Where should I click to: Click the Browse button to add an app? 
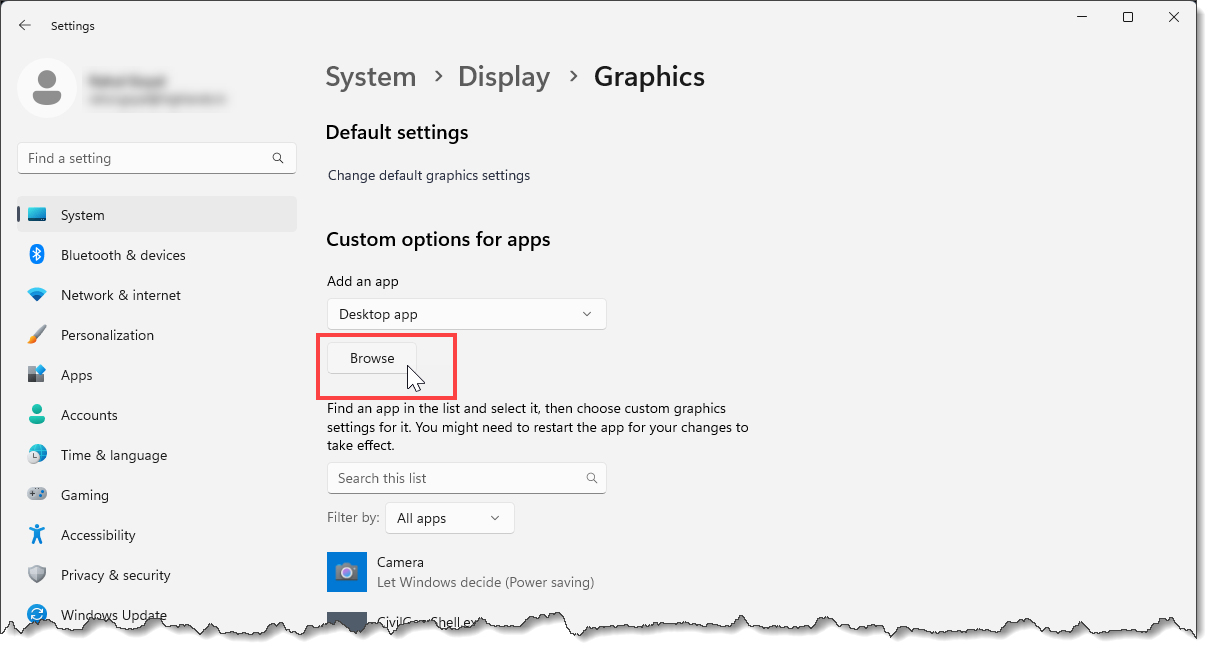tap(371, 357)
